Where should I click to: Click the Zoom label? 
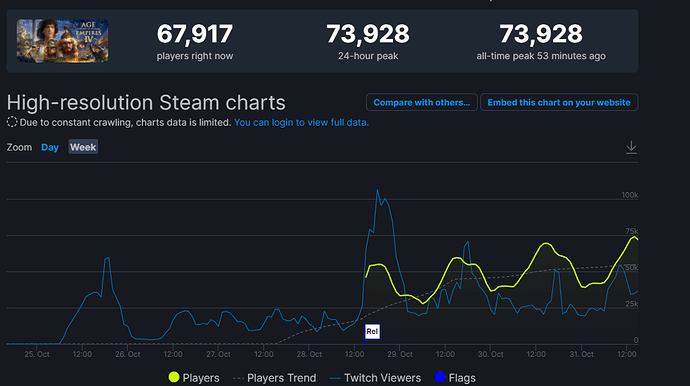pyautogui.click(x=19, y=147)
